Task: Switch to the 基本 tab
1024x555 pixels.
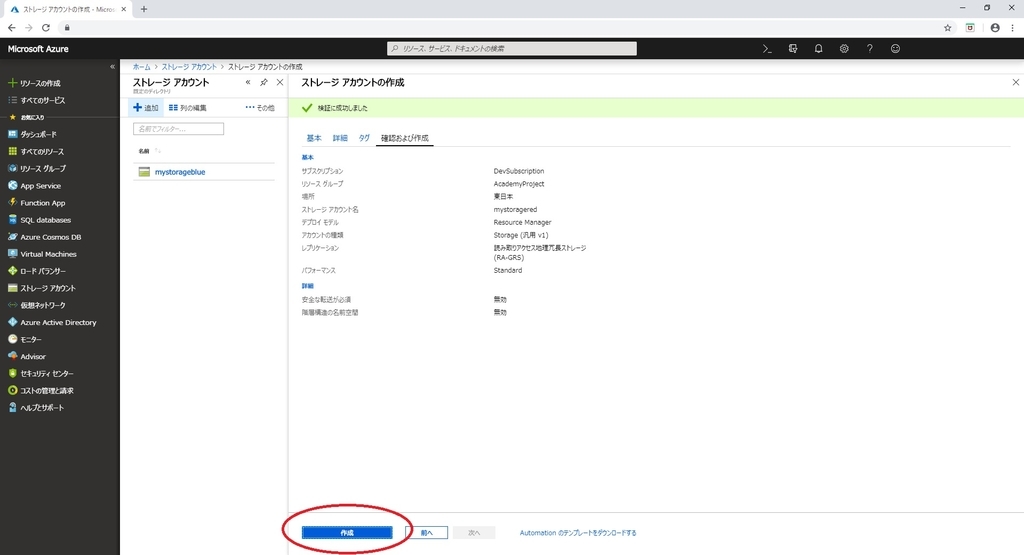Action: 314,138
